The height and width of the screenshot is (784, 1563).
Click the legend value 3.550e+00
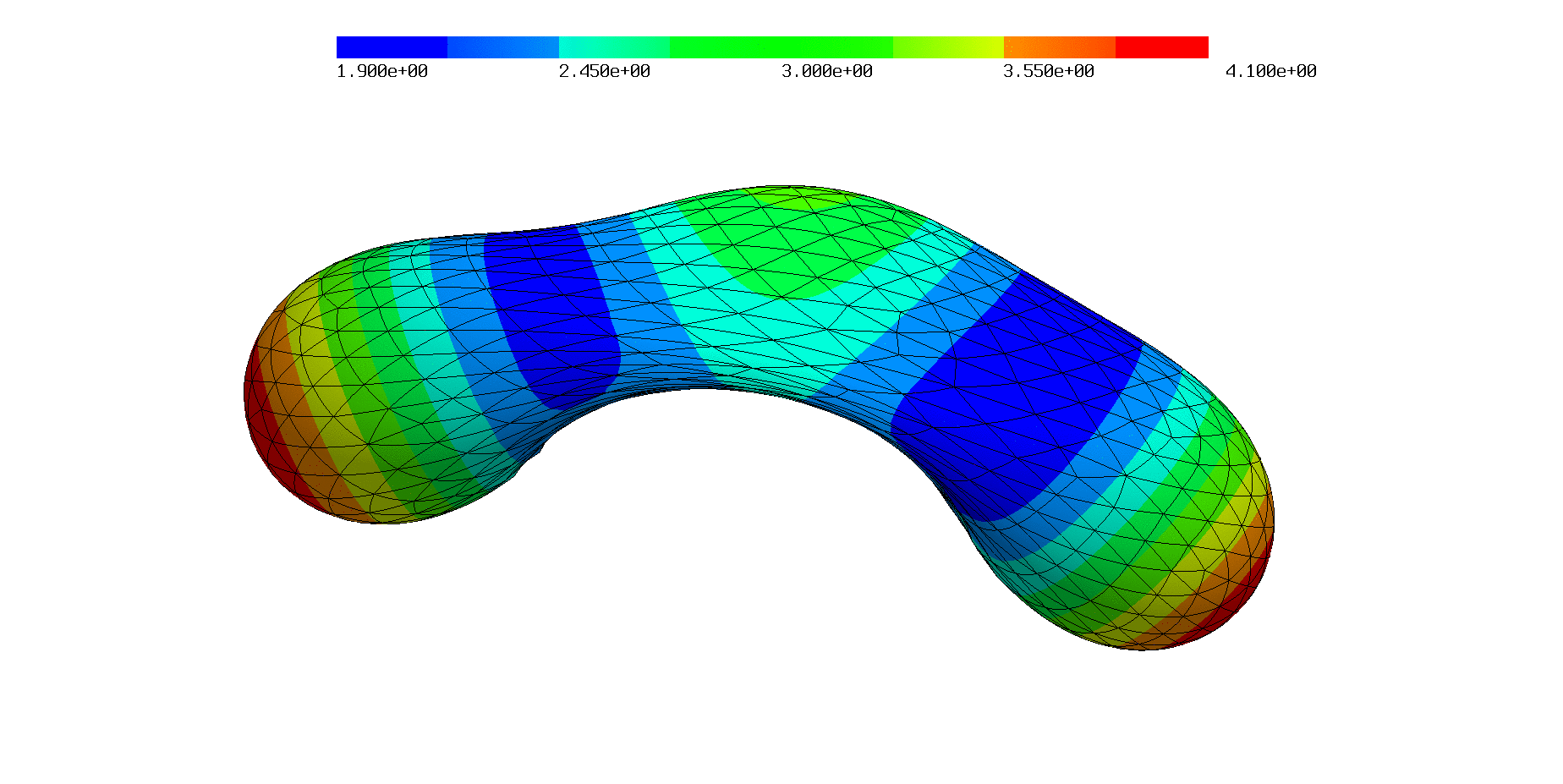point(1049,72)
